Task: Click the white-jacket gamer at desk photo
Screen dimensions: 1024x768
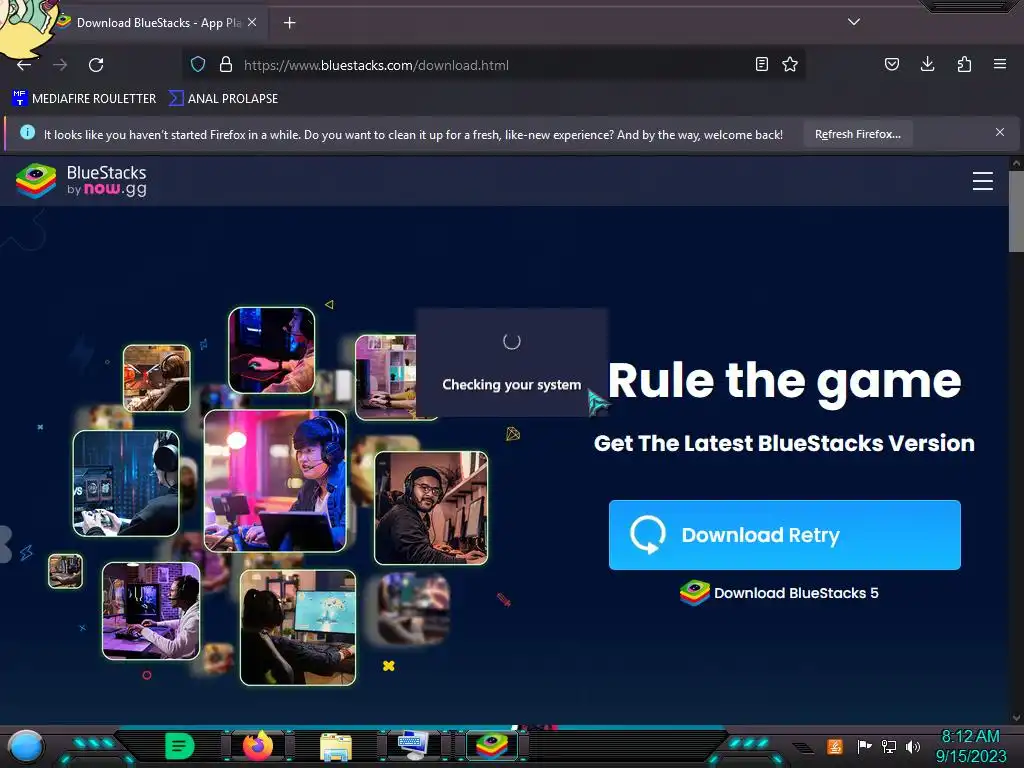Action: point(151,611)
